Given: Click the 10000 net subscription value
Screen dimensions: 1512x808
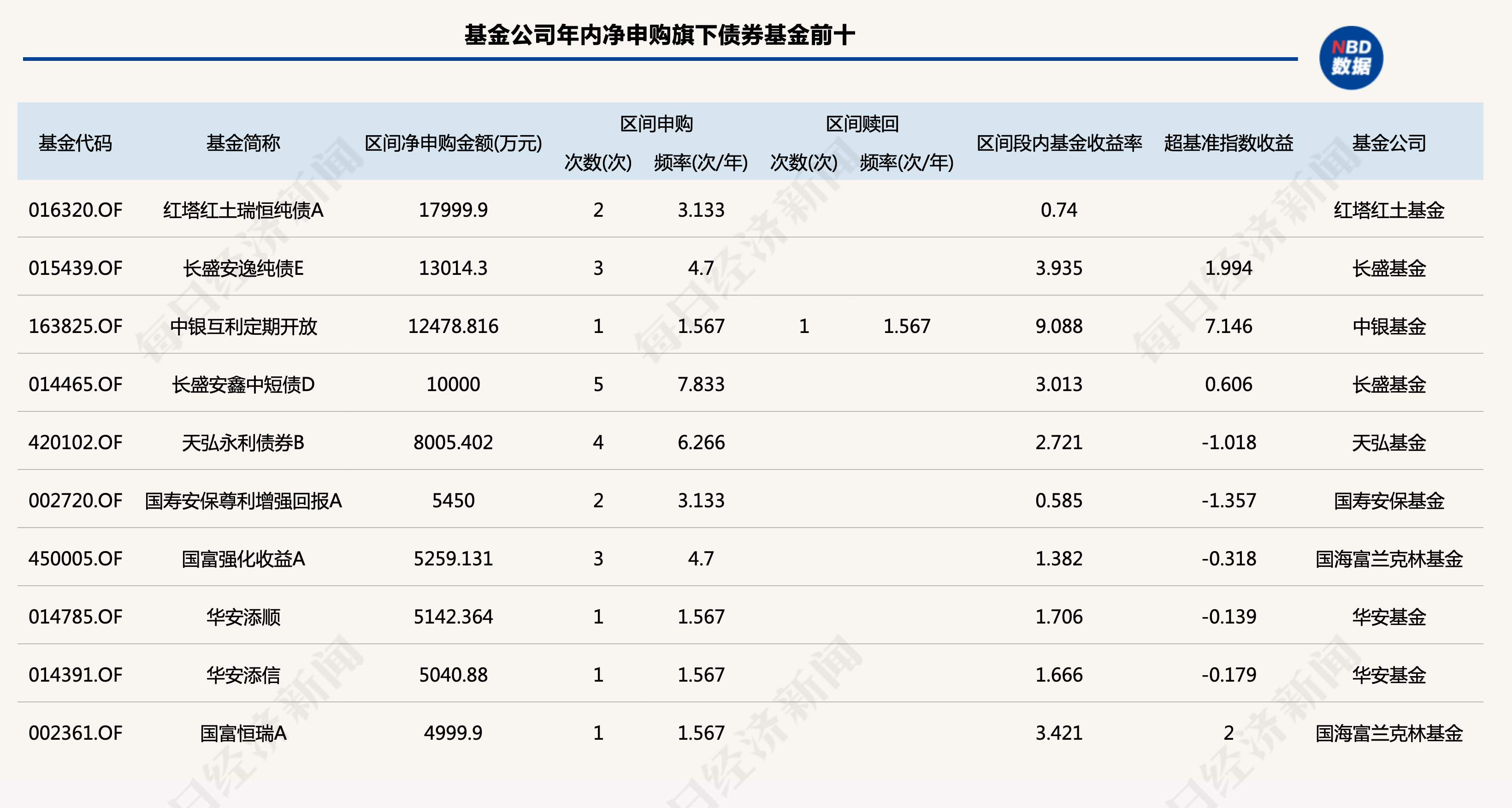Looking at the screenshot, I should click(453, 384).
